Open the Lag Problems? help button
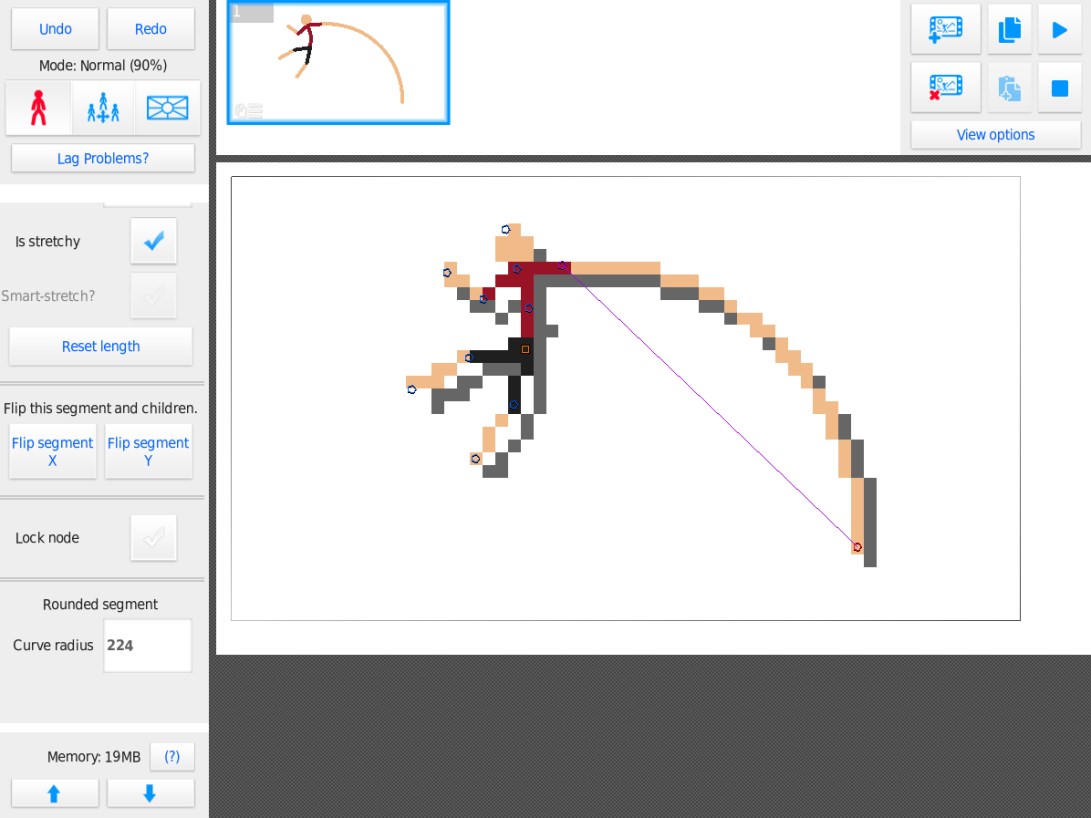The width and height of the screenshot is (1091, 818). pyautogui.click(x=103, y=159)
